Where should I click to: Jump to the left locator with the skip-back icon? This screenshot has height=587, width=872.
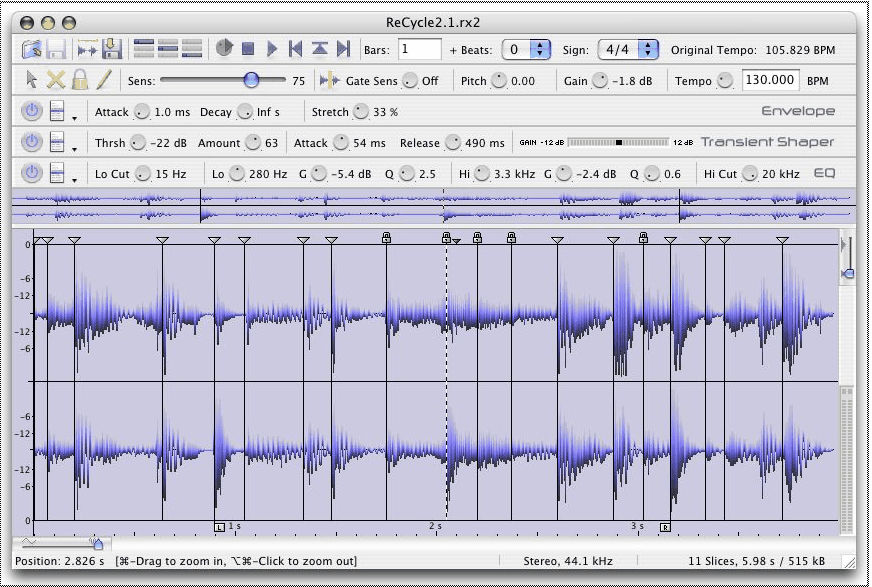295,49
